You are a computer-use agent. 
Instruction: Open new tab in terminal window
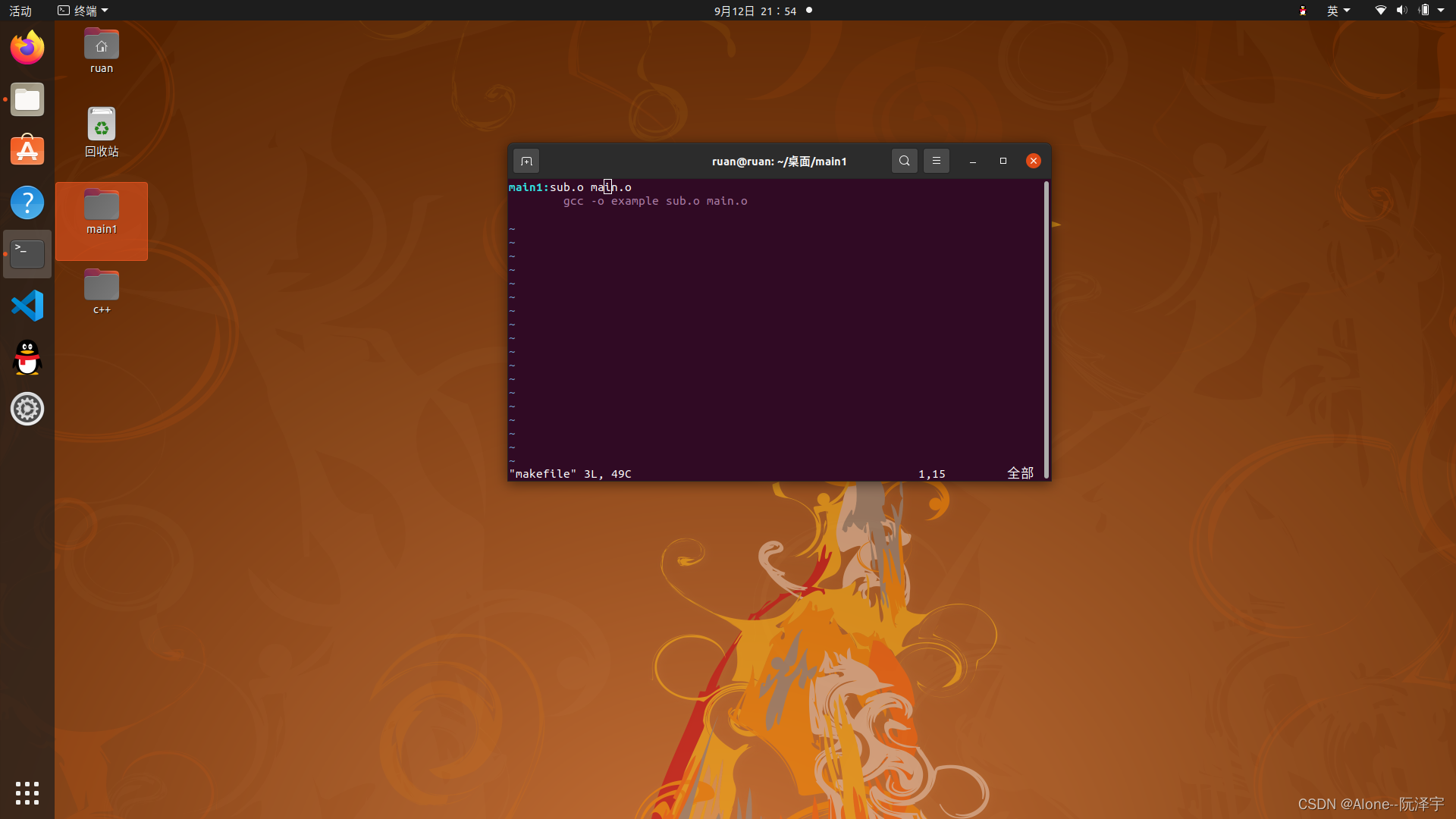coord(526,161)
